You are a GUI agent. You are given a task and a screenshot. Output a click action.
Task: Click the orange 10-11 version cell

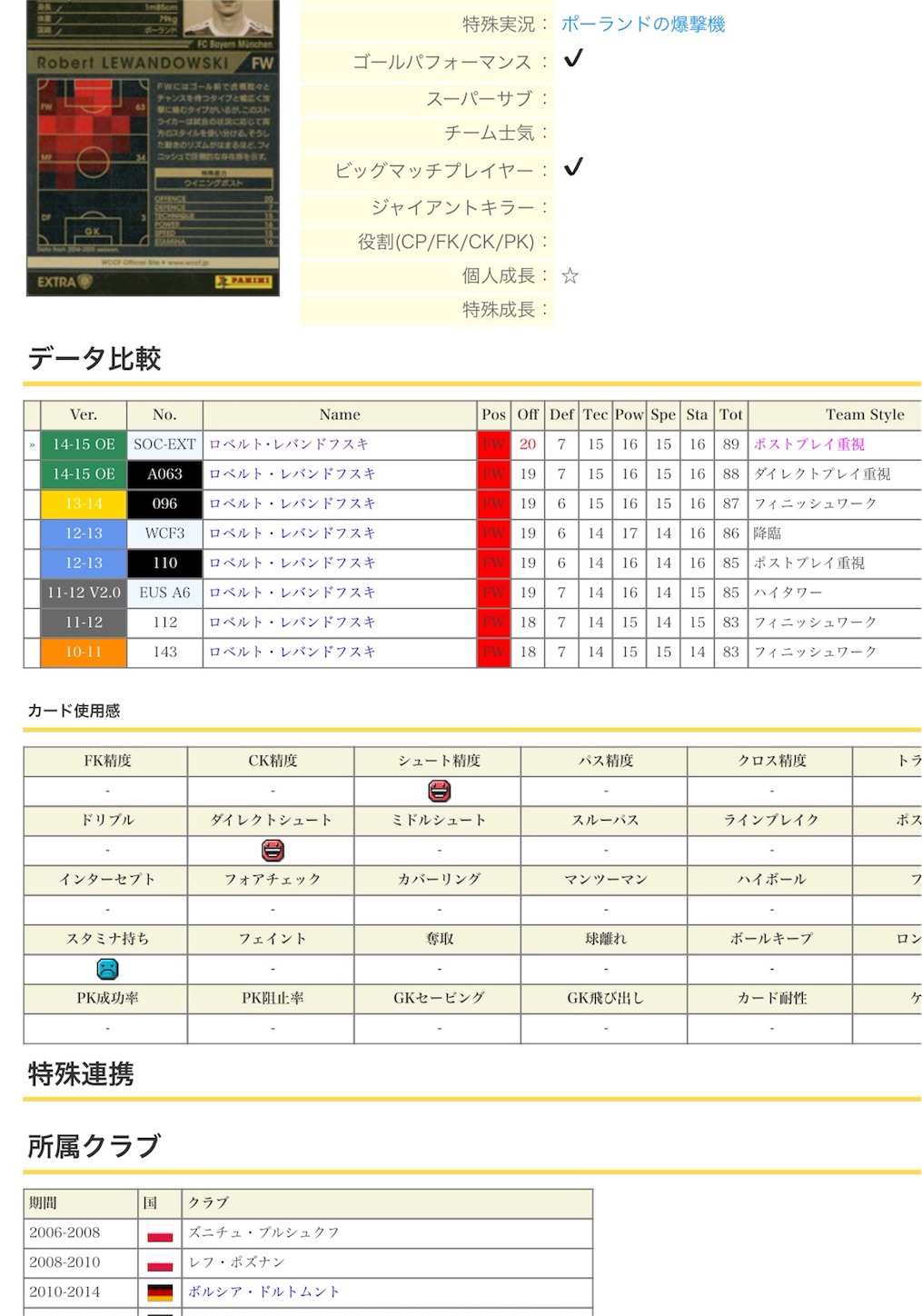pos(84,653)
